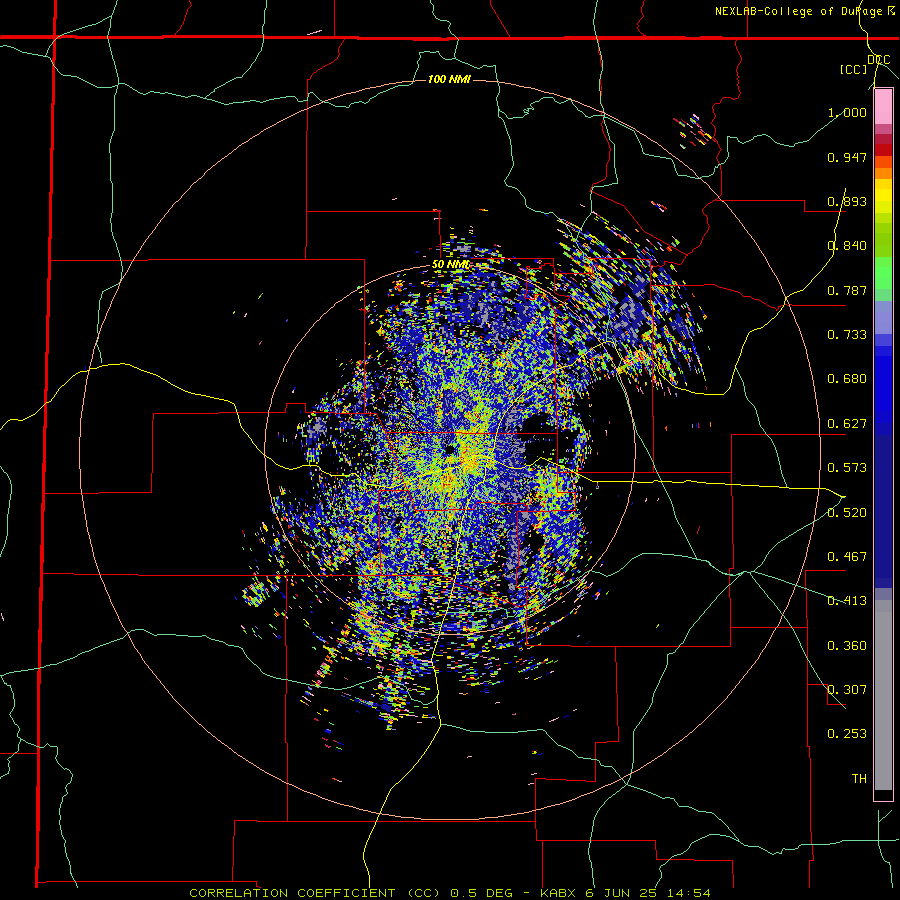Screen dimensions: 900x900
Task: Click the 0.787 legend value
Action: pyautogui.click(x=847, y=290)
